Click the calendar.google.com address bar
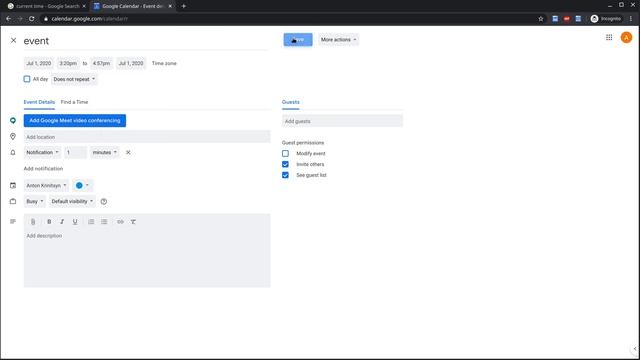640x360 pixels. click(x=286, y=19)
